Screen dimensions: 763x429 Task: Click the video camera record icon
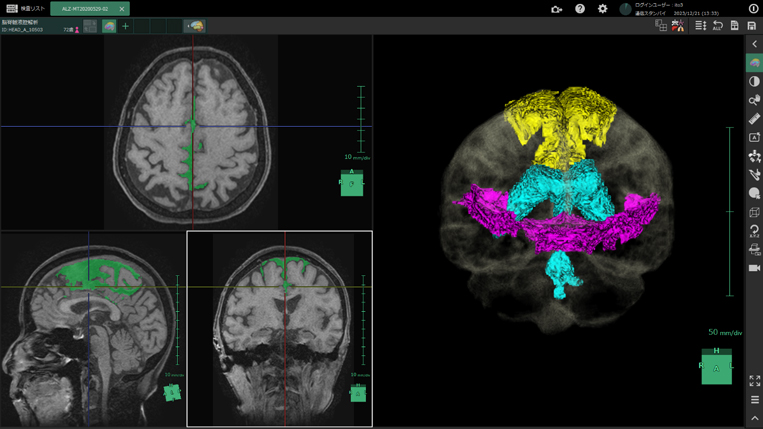[754, 268]
